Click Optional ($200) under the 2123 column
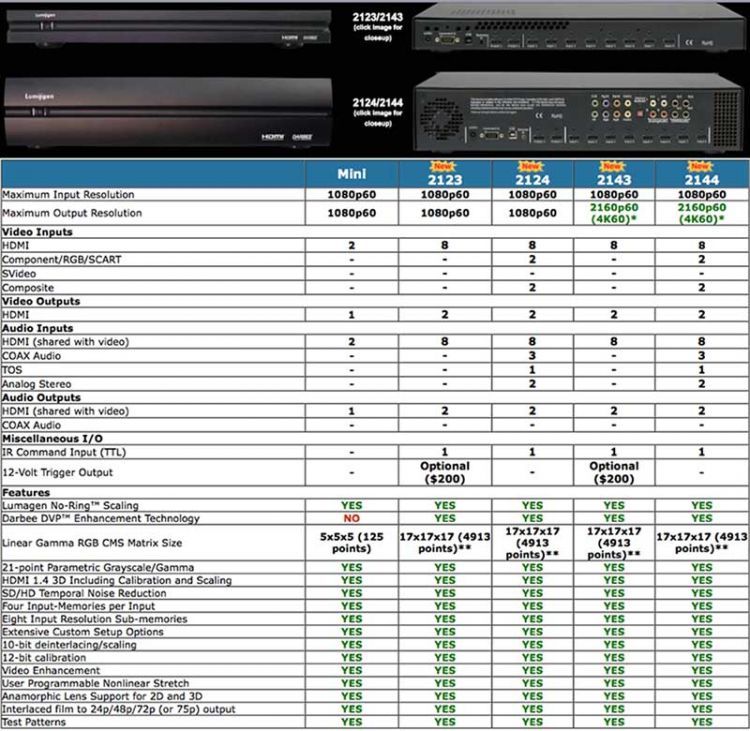This screenshot has height=731, width=750. [445, 473]
